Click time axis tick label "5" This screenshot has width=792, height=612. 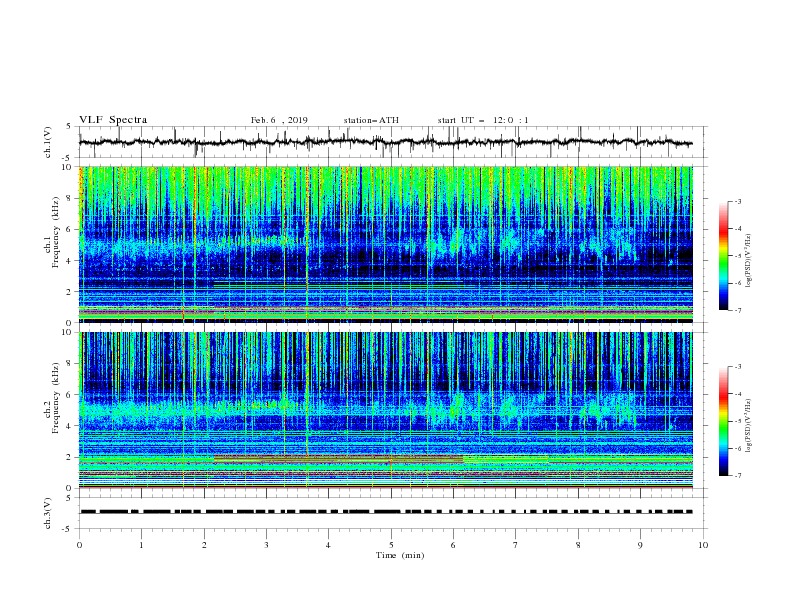pyautogui.click(x=391, y=545)
